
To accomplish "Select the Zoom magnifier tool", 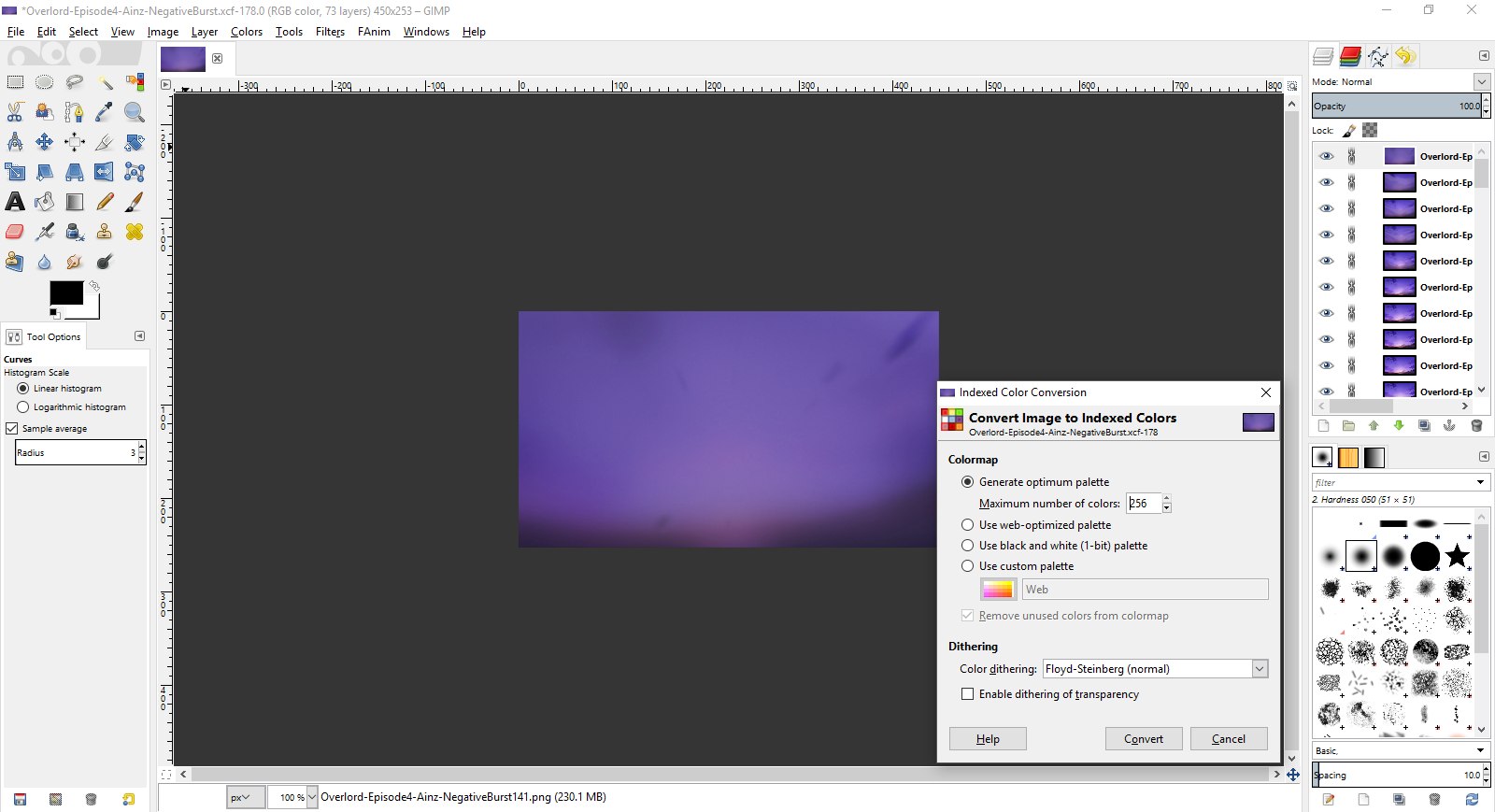I will click(135, 112).
